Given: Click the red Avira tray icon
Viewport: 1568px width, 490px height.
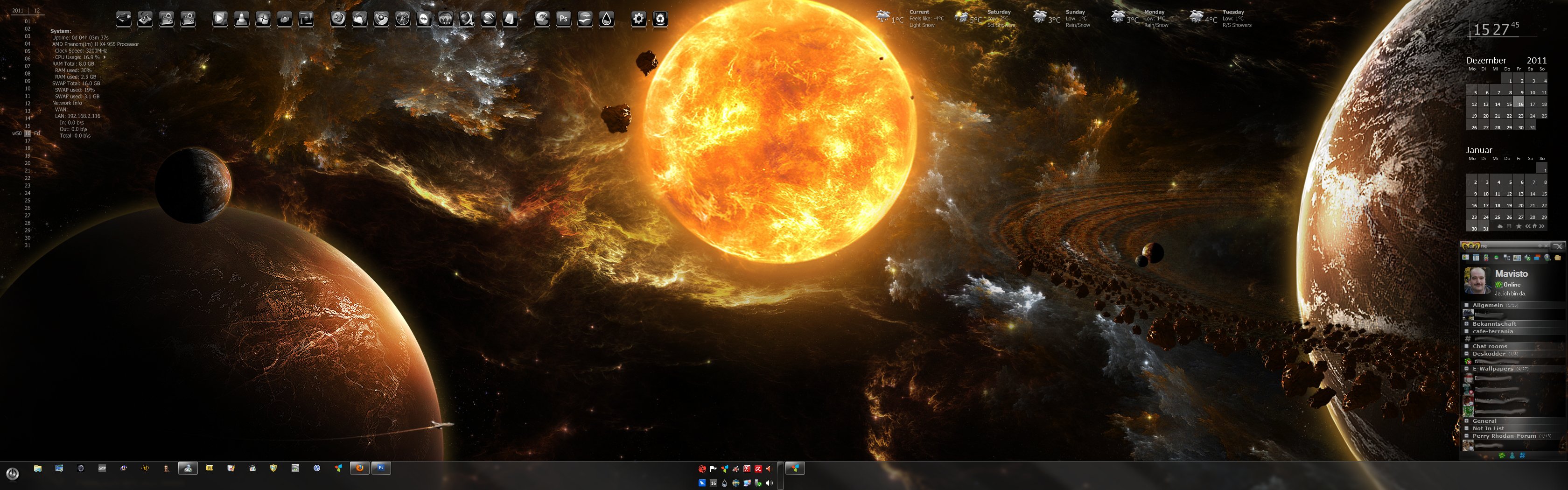Looking at the screenshot, I should click(758, 469).
